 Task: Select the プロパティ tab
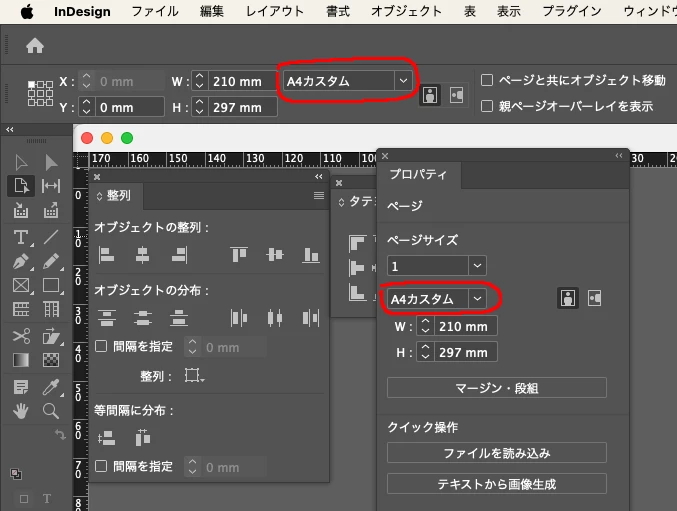pos(418,174)
